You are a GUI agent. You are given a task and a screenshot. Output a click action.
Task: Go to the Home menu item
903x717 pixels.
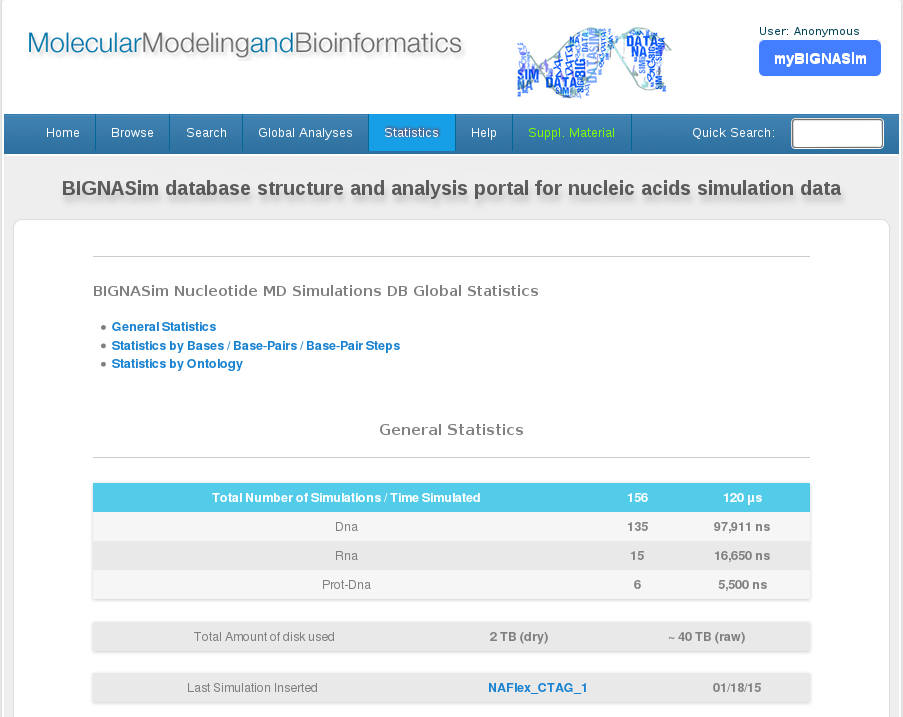click(x=63, y=133)
